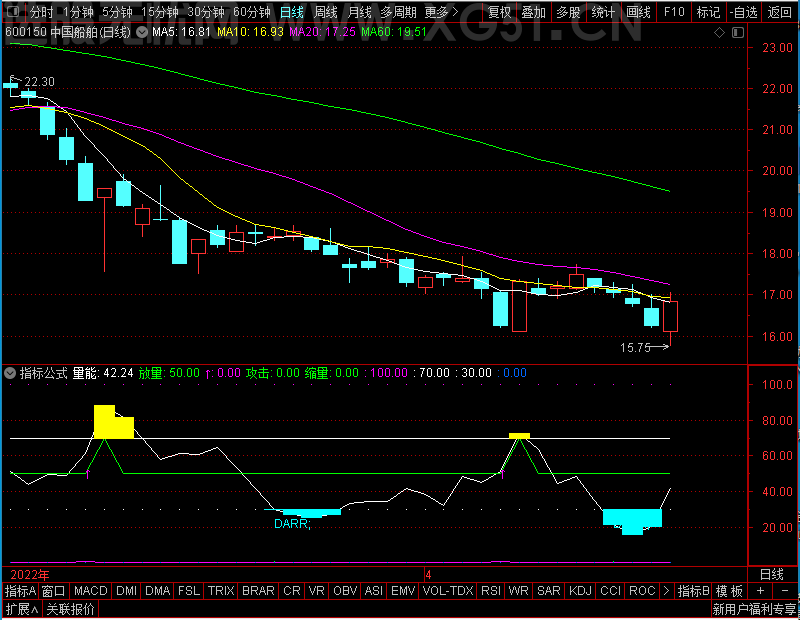This screenshot has height=620, width=800.
Task: Switch indicator to SAR
Action: pyautogui.click(x=549, y=591)
